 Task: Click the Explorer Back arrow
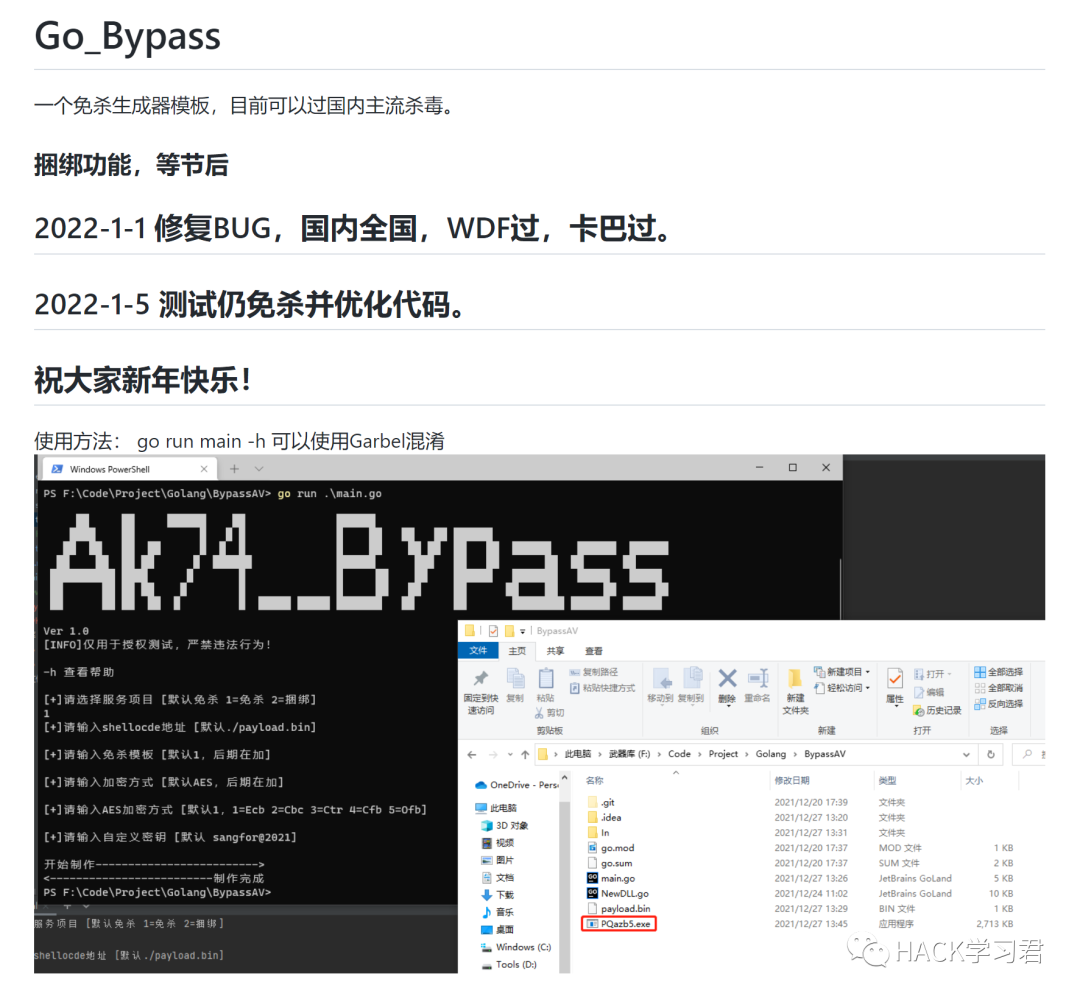(472, 754)
